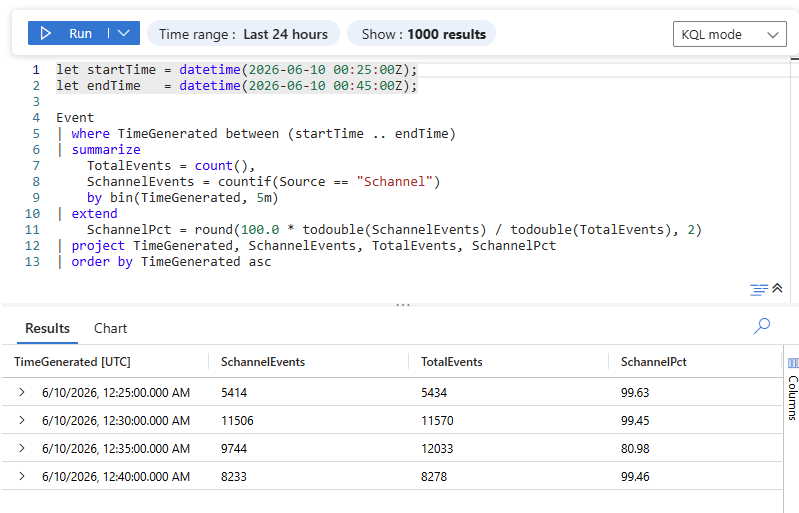Sort by TotalEvents column header
The width and height of the screenshot is (799, 513).
point(451,362)
